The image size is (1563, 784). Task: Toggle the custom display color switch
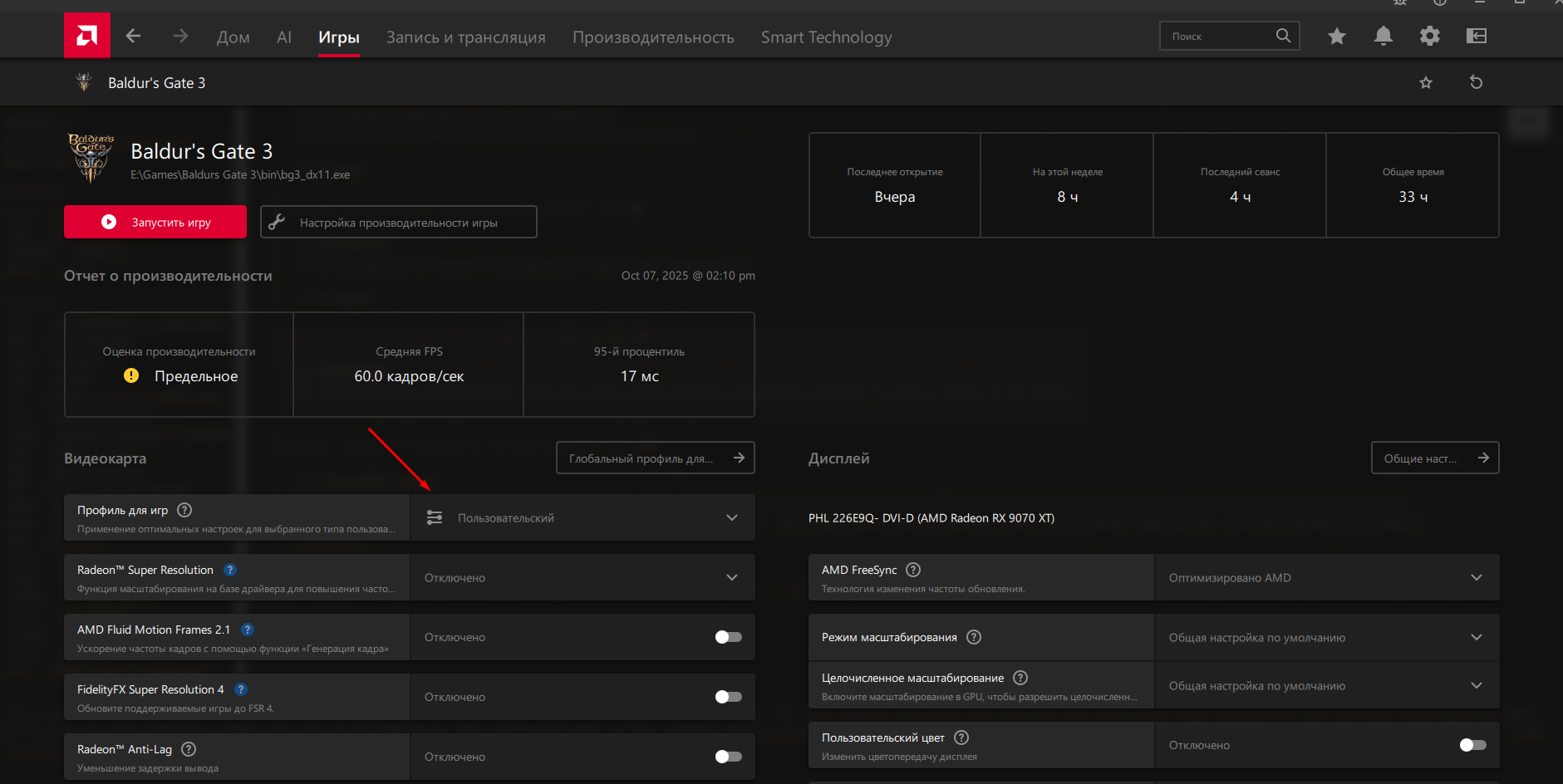click(1472, 745)
